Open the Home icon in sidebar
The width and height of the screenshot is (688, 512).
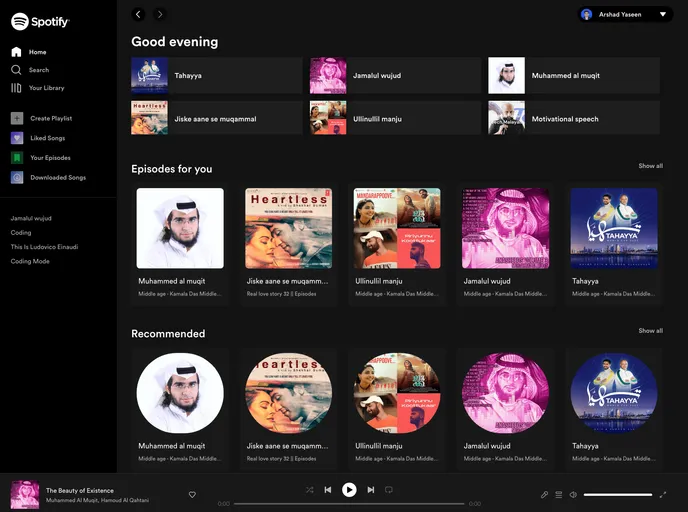(16, 52)
